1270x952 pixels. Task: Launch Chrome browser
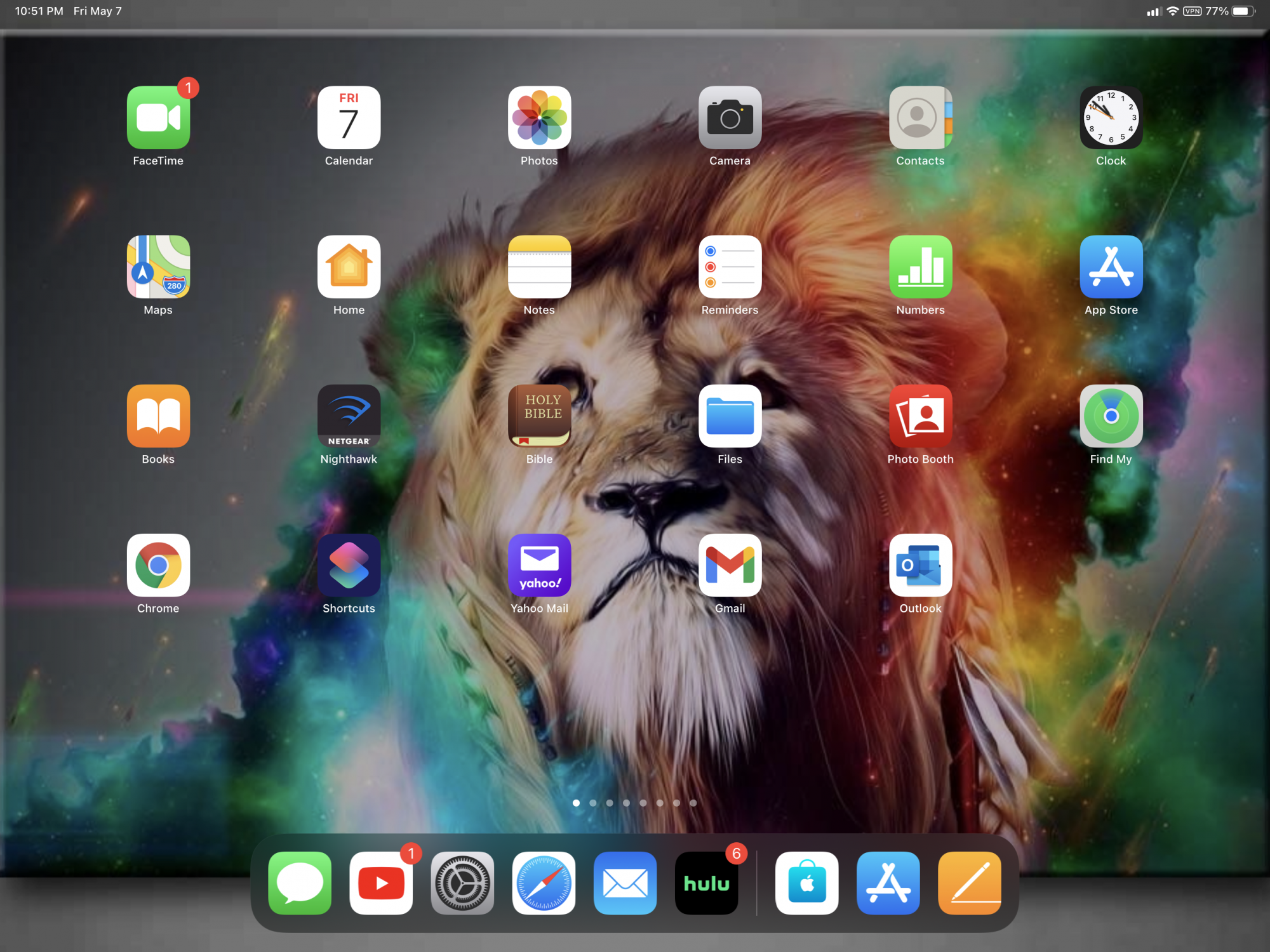[158, 565]
